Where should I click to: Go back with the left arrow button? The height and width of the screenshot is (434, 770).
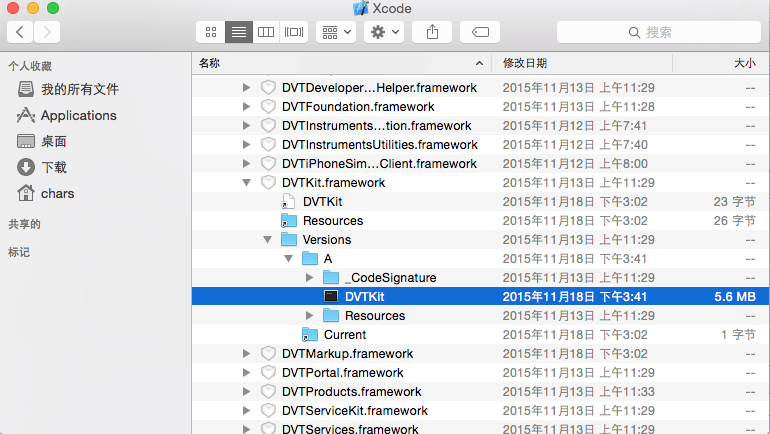tap(20, 32)
